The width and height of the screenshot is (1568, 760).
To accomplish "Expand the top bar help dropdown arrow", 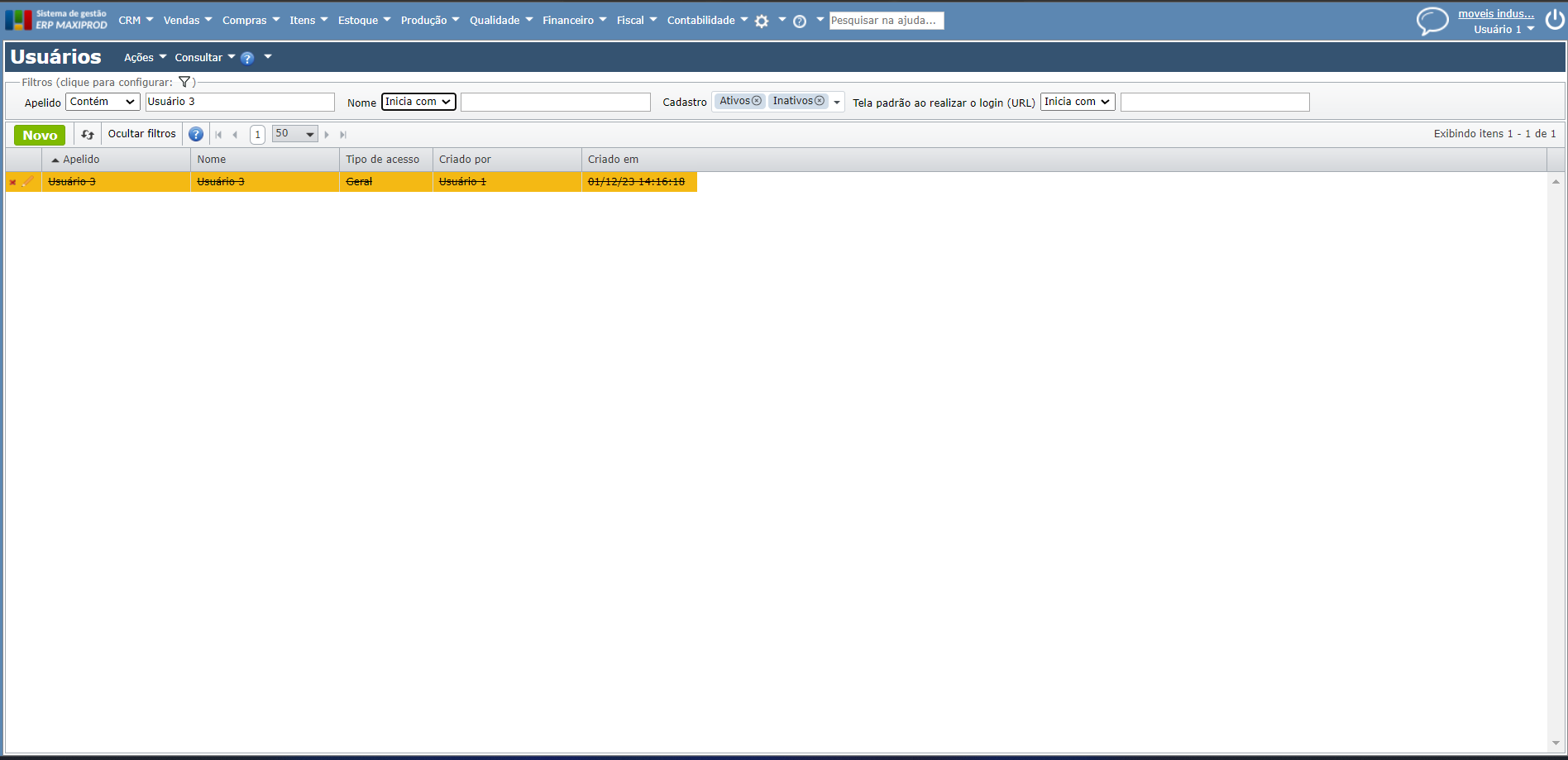I will (x=820, y=20).
